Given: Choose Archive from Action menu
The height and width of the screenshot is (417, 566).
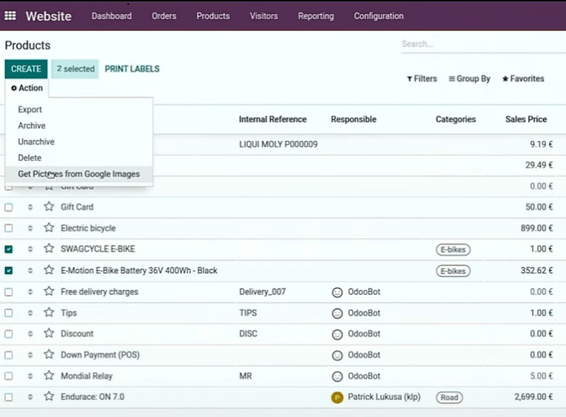Looking at the screenshot, I should [x=32, y=126].
